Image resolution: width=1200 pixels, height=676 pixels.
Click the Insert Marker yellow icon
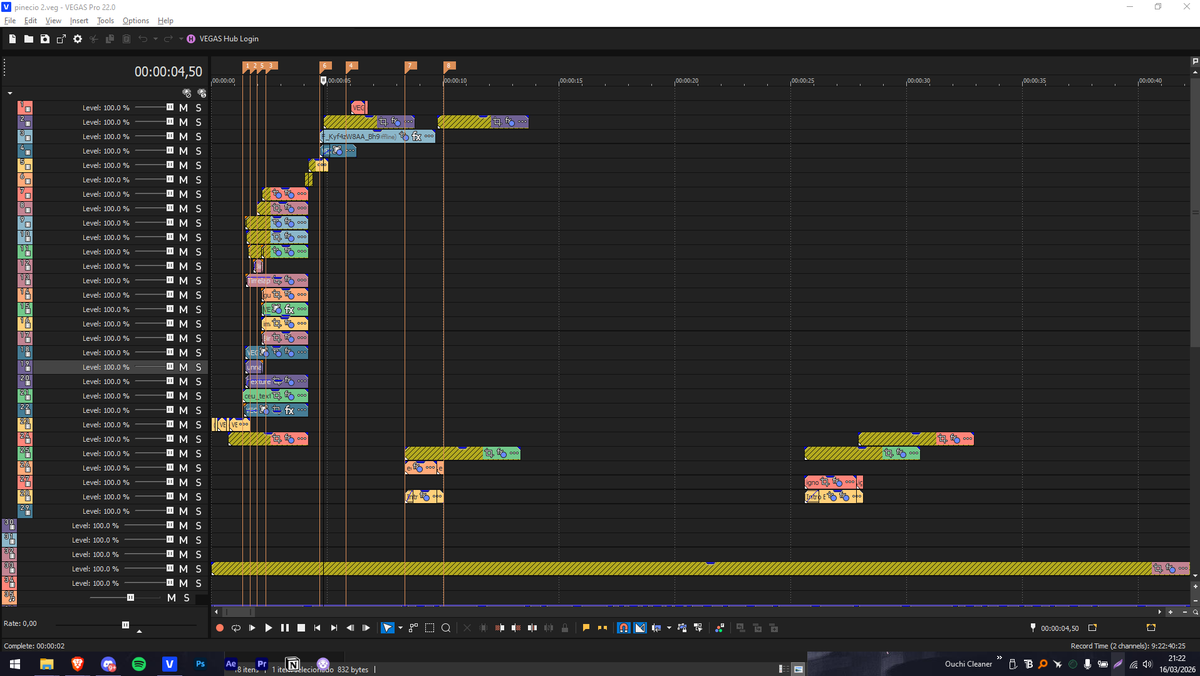(x=586, y=628)
